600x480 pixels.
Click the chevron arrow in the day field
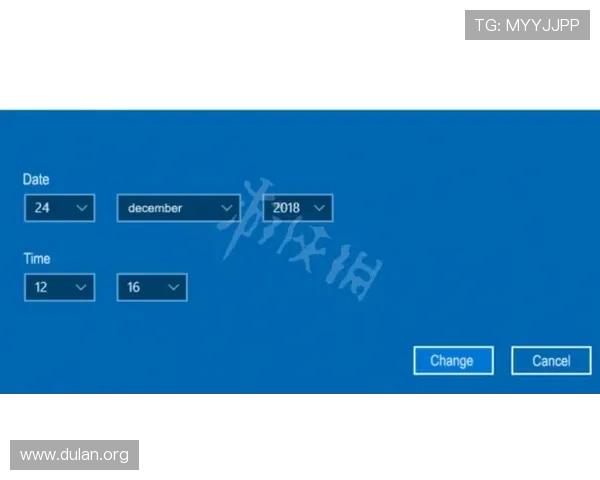(x=81, y=208)
